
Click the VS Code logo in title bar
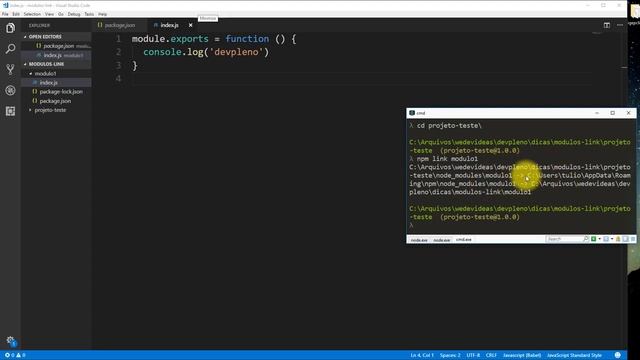click(5, 5)
